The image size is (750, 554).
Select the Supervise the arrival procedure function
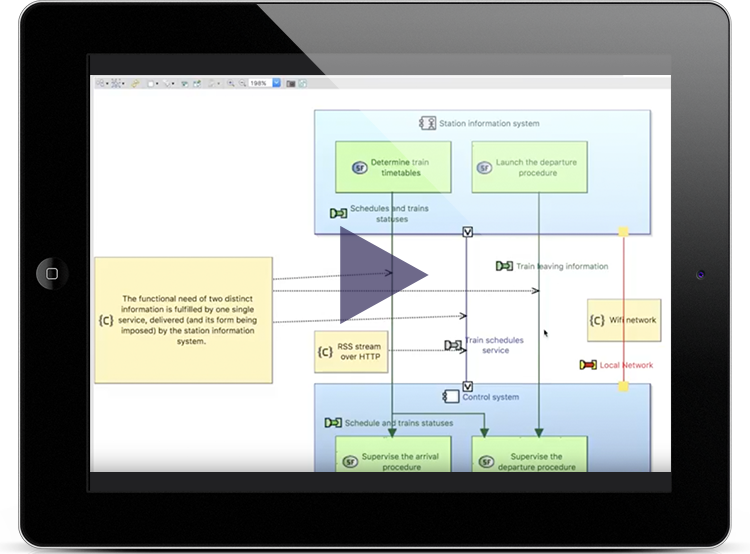coord(393,462)
